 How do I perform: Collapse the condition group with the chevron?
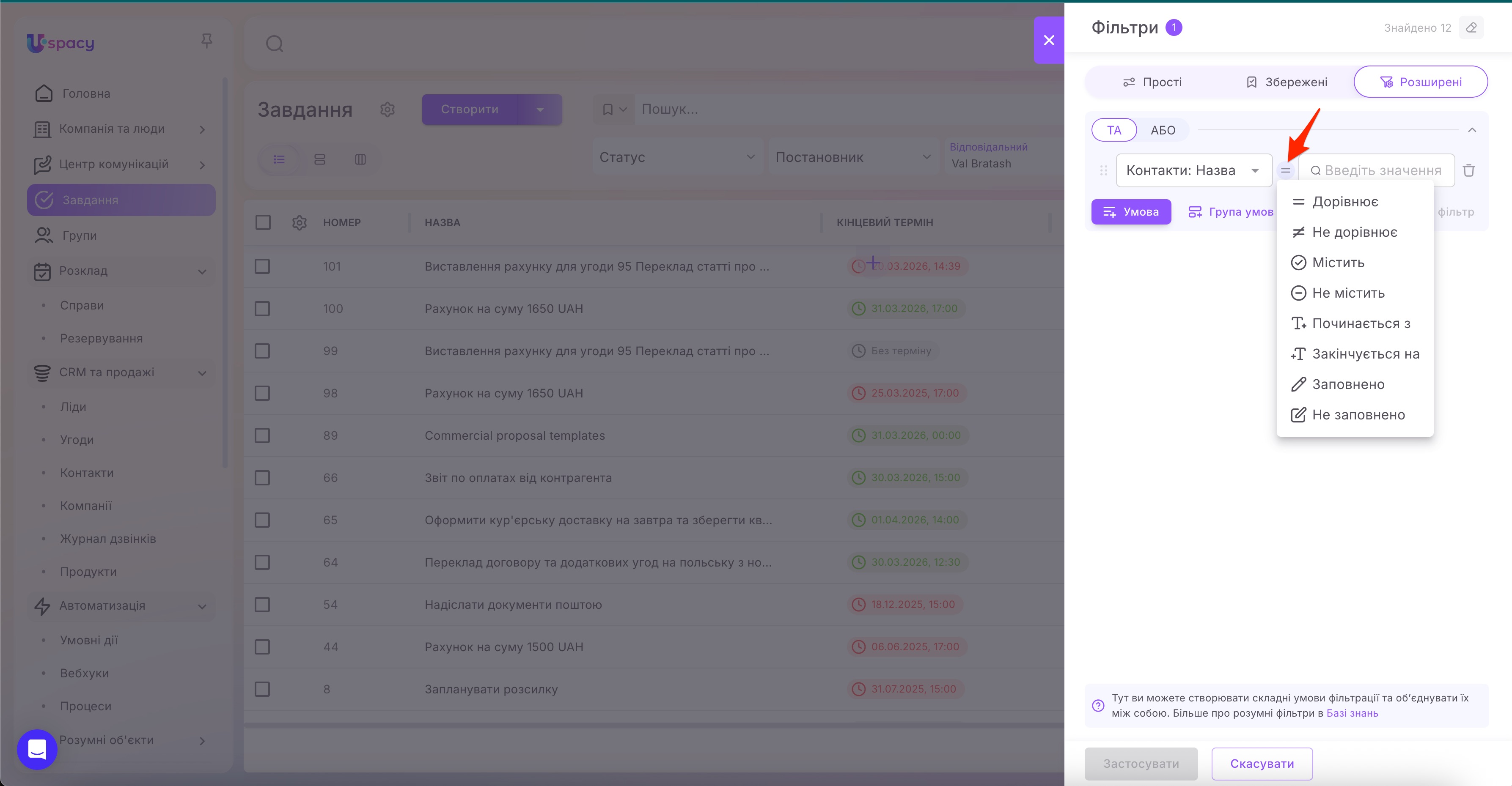(1471, 130)
